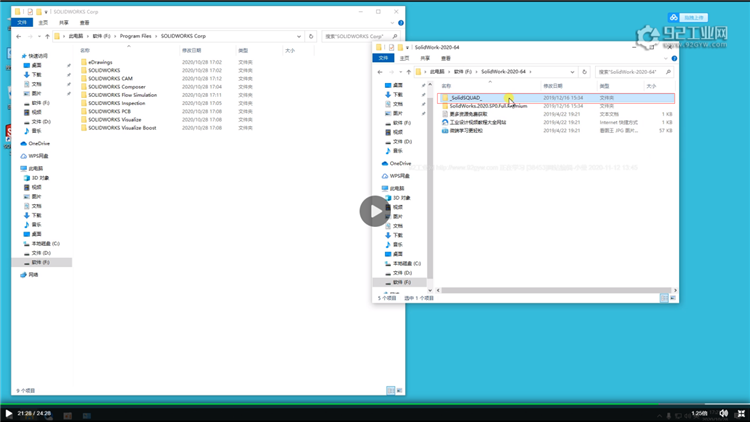
Task: Open 文件 menu in SOLIDWORKS Corp window
Action: pyautogui.click(x=22, y=22)
